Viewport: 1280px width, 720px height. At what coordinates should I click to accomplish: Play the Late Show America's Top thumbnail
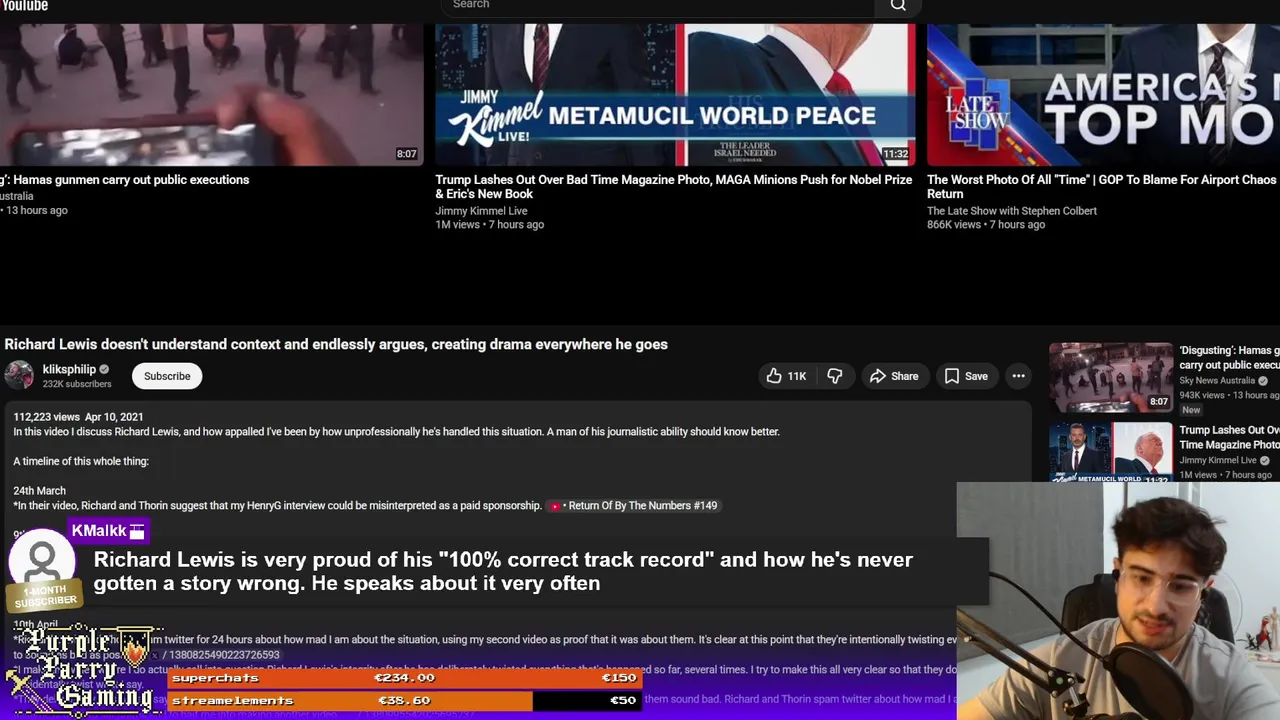tap(1103, 95)
